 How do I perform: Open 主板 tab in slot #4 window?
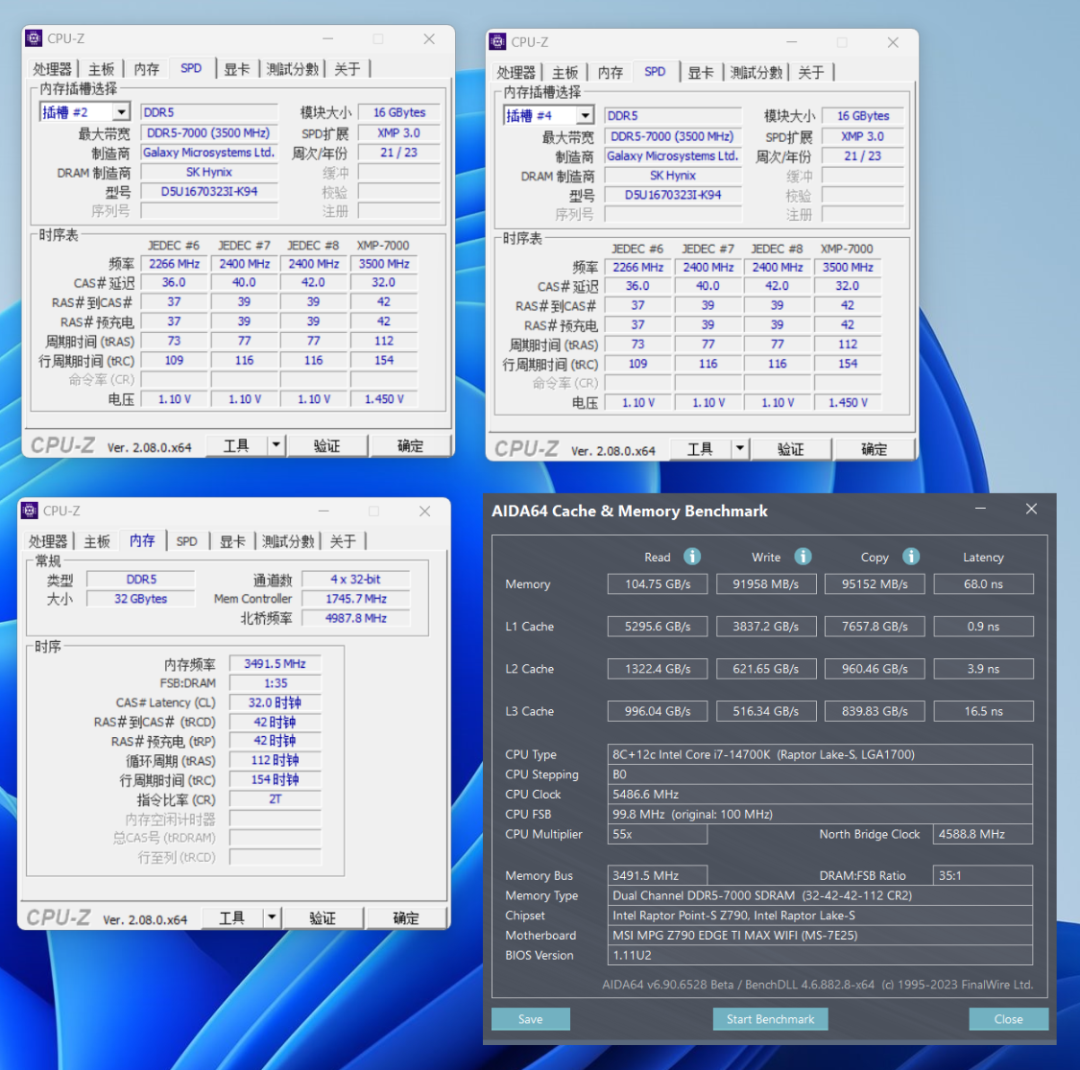(565, 72)
